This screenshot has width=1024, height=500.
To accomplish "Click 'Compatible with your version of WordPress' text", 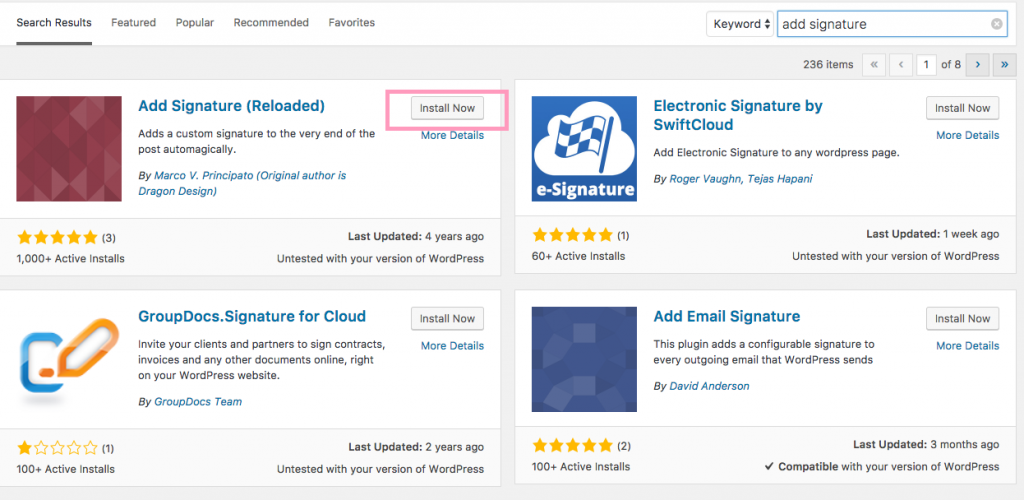I will [882, 467].
